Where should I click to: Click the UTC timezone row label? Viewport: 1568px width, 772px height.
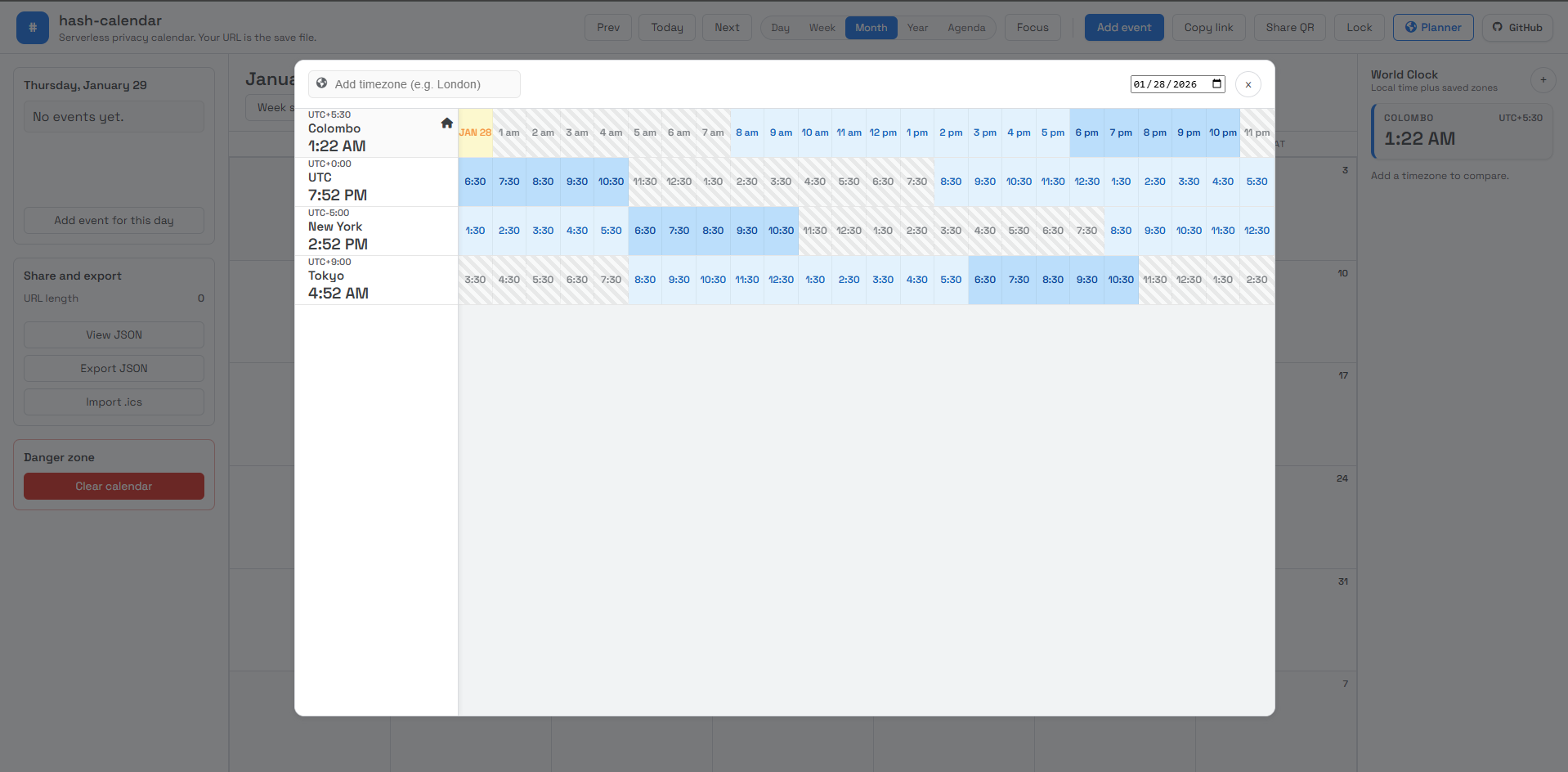[x=376, y=182]
